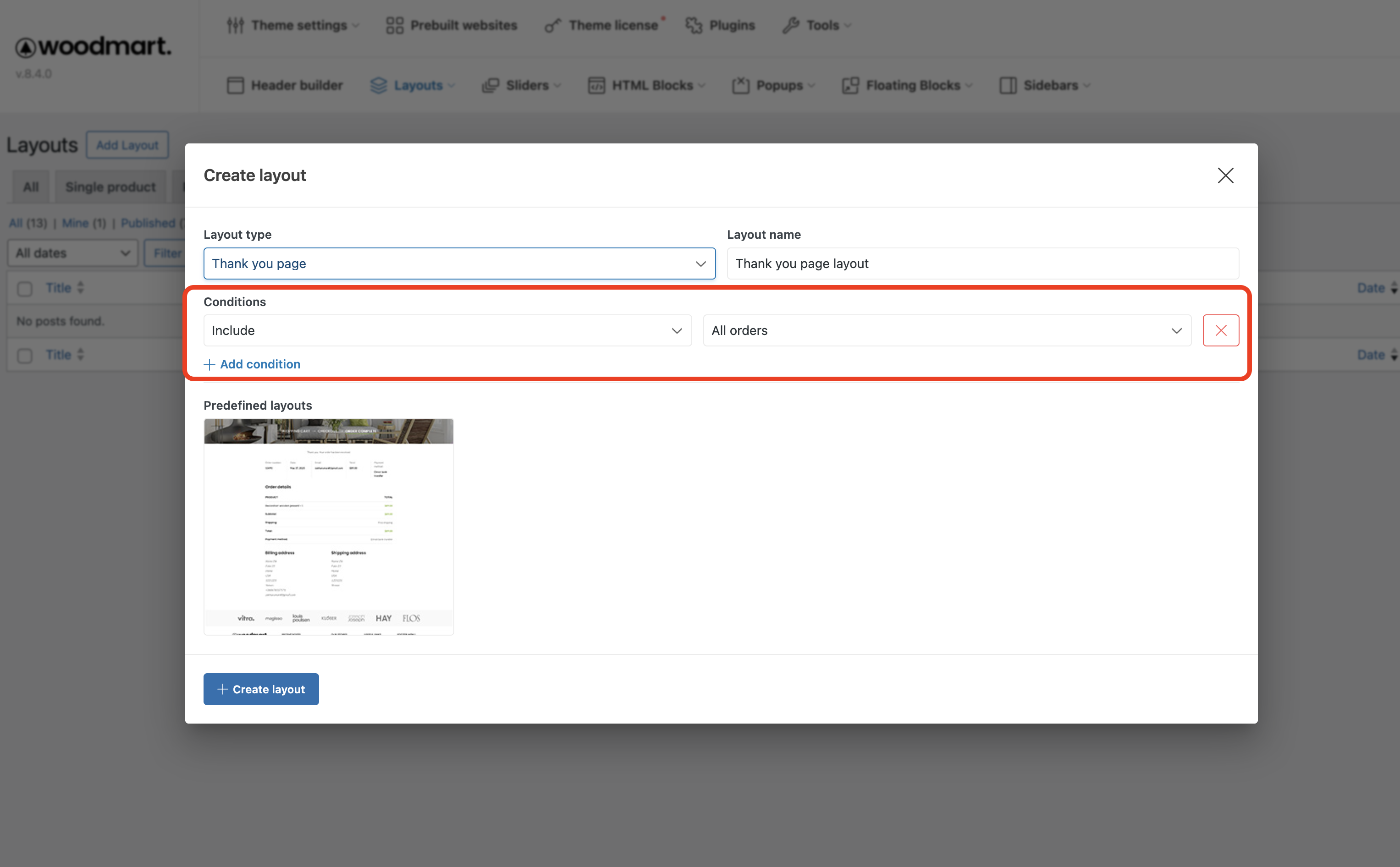Click the Floating Blocks icon
This screenshot has width=1400, height=867.
850,85
